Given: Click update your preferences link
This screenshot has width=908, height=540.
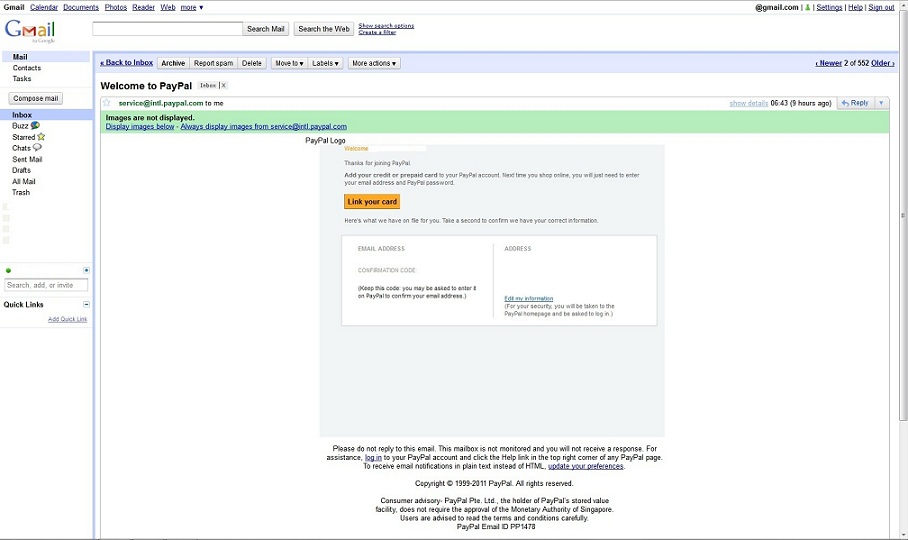Looking at the screenshot, I should coord(585,466).
